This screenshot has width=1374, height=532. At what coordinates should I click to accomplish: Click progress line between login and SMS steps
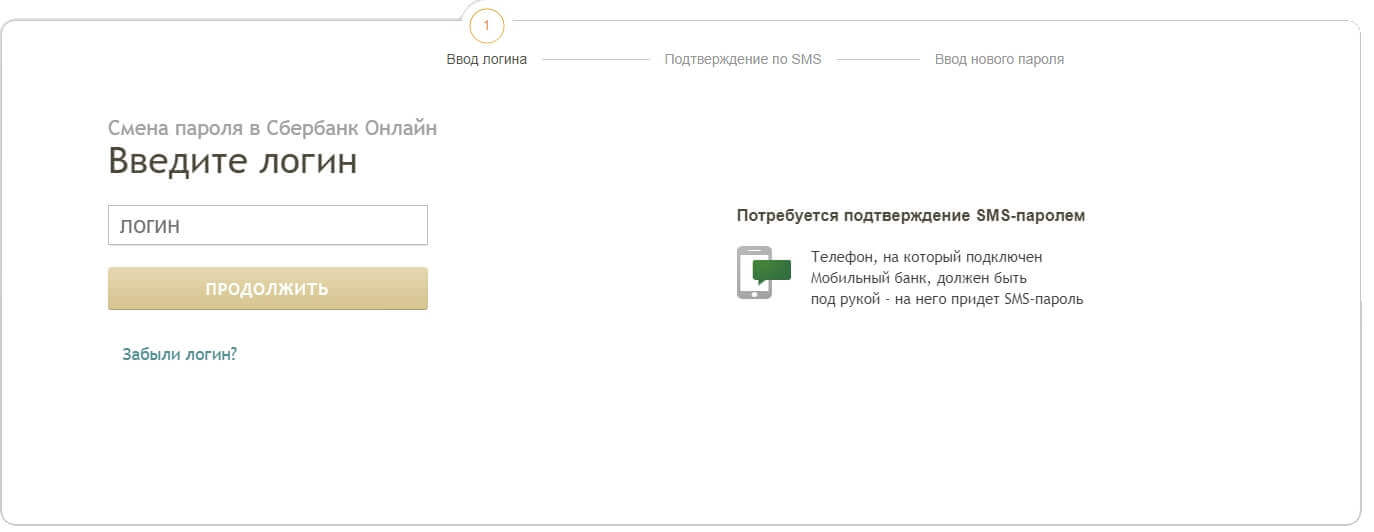click(595, 59)
